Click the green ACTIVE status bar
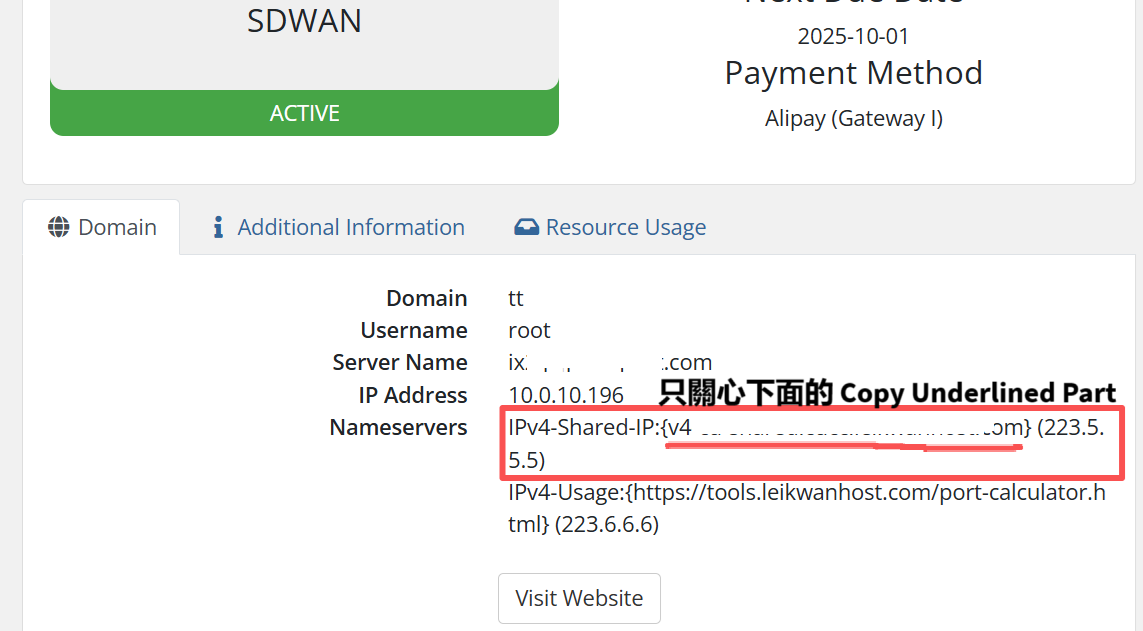 tap(304, 113)
